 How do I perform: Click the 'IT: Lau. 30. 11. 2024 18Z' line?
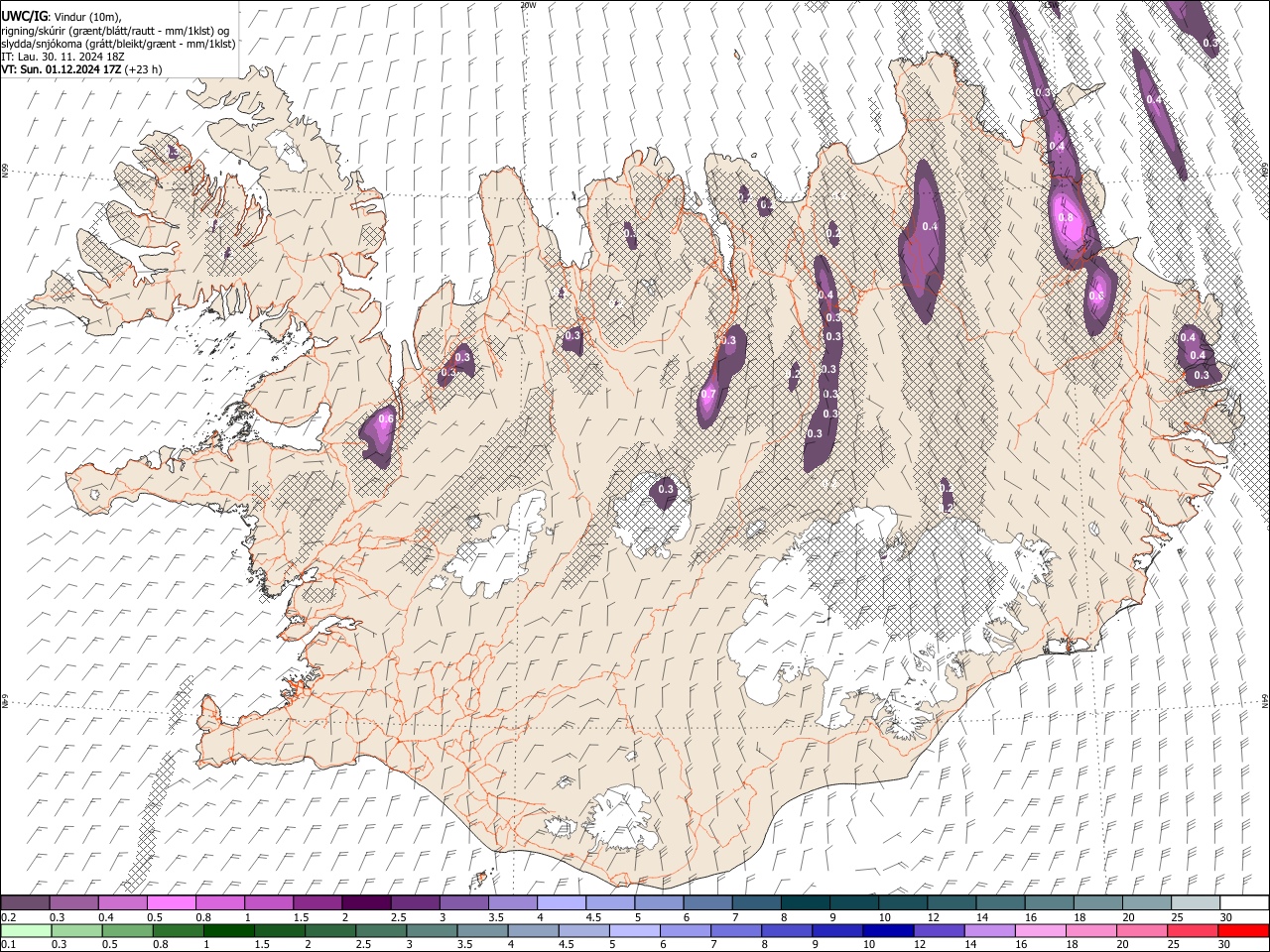point(63,57)
